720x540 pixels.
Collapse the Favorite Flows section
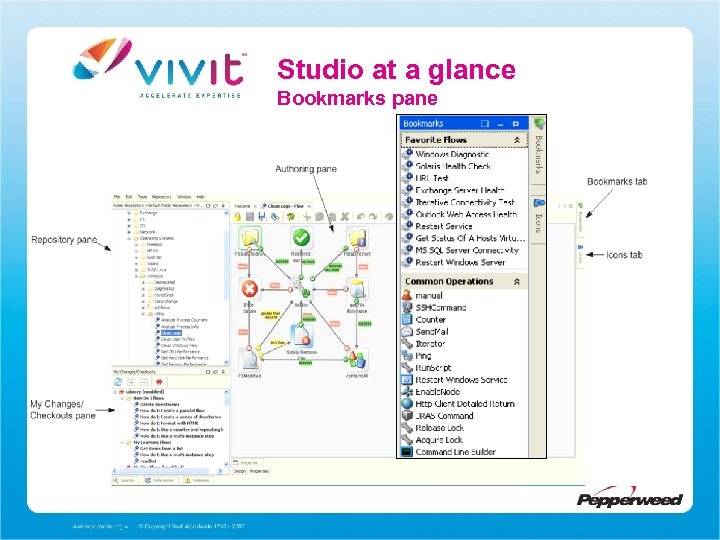pos(517,140)
